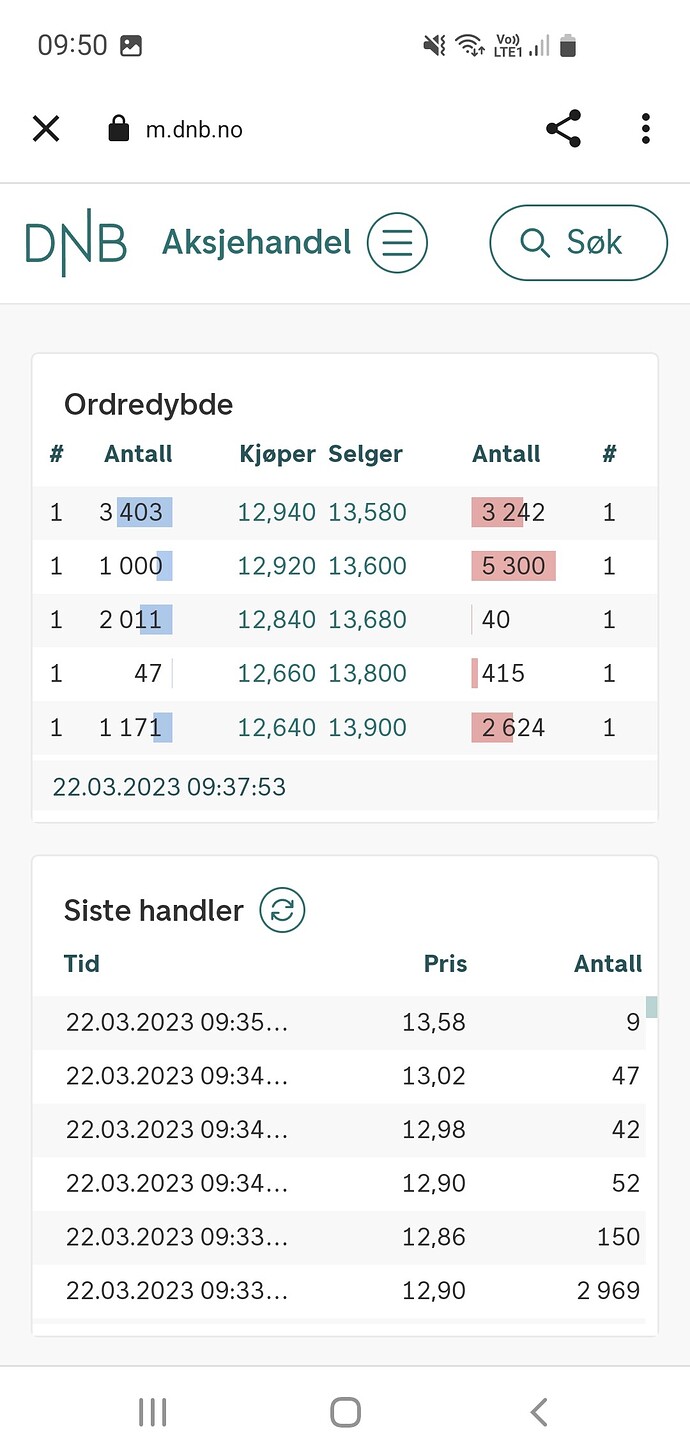690x1456 pixels.
Task: Open the Aksjehandel hamburger menu
Action: click(x=397, y=243)
